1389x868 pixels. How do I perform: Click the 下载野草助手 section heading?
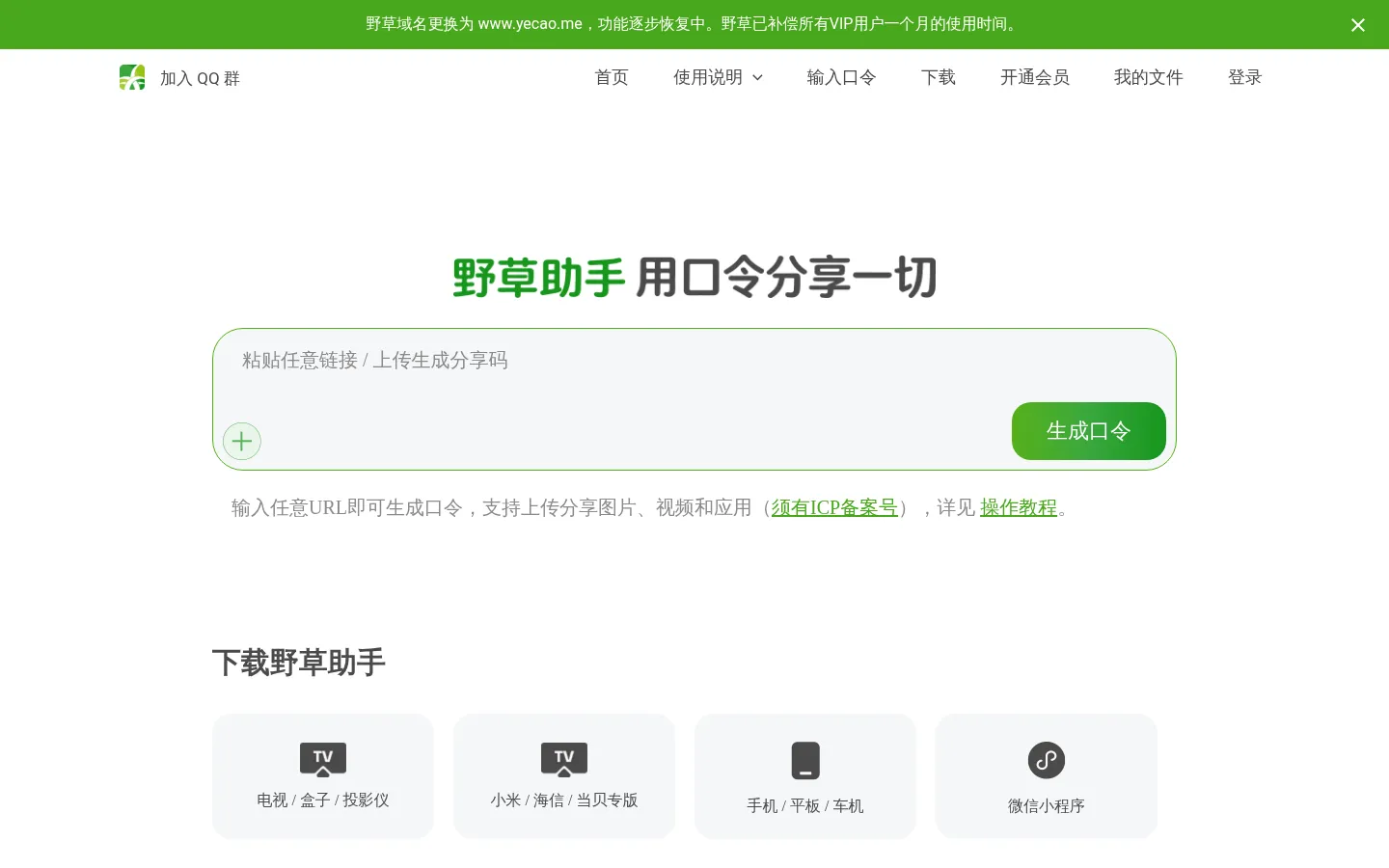click(x=299, y=663)
